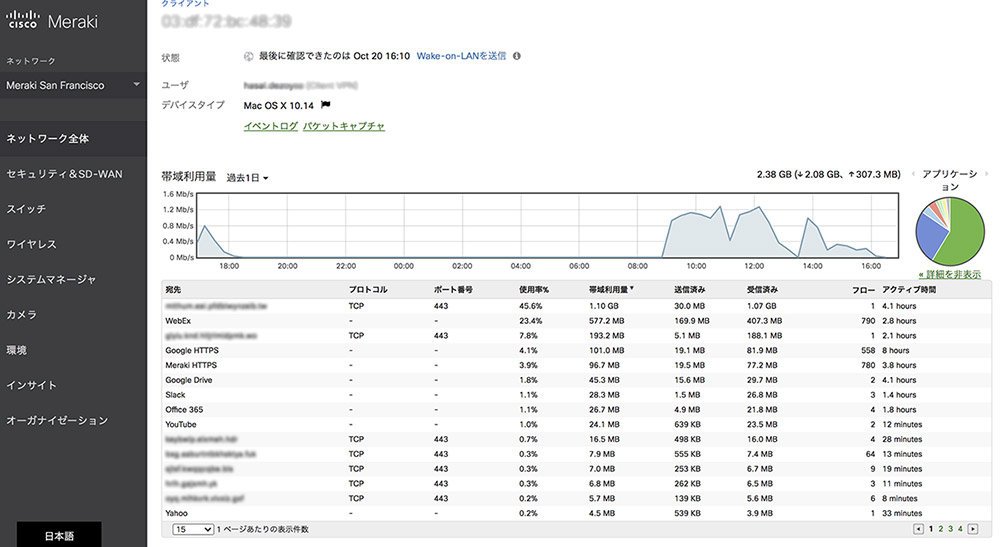Select the Google Drive row
1000x547 pixels.
576,380
